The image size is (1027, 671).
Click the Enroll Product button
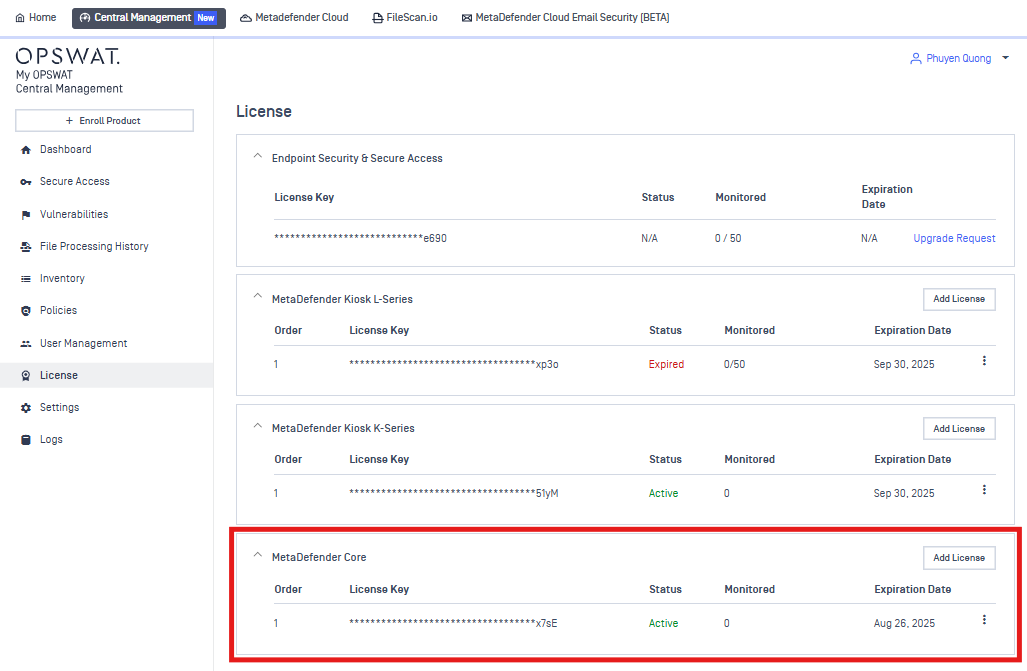pyautogui.click(x=105, y=121)
